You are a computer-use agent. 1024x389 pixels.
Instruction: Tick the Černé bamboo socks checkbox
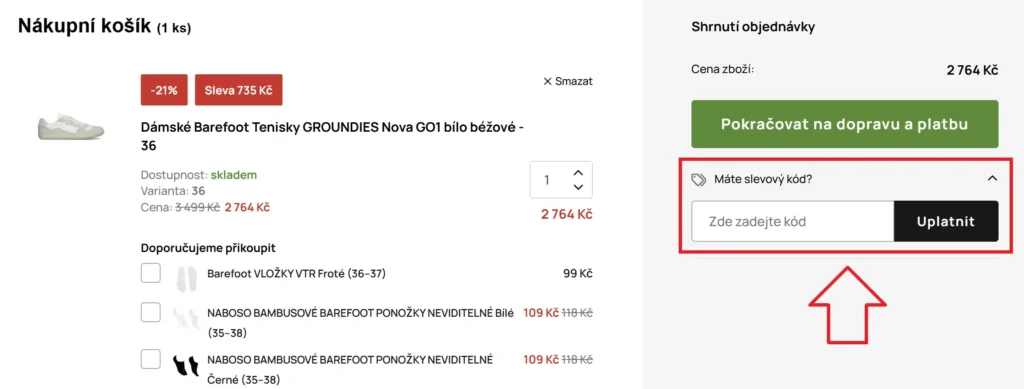tap(151, 359)
